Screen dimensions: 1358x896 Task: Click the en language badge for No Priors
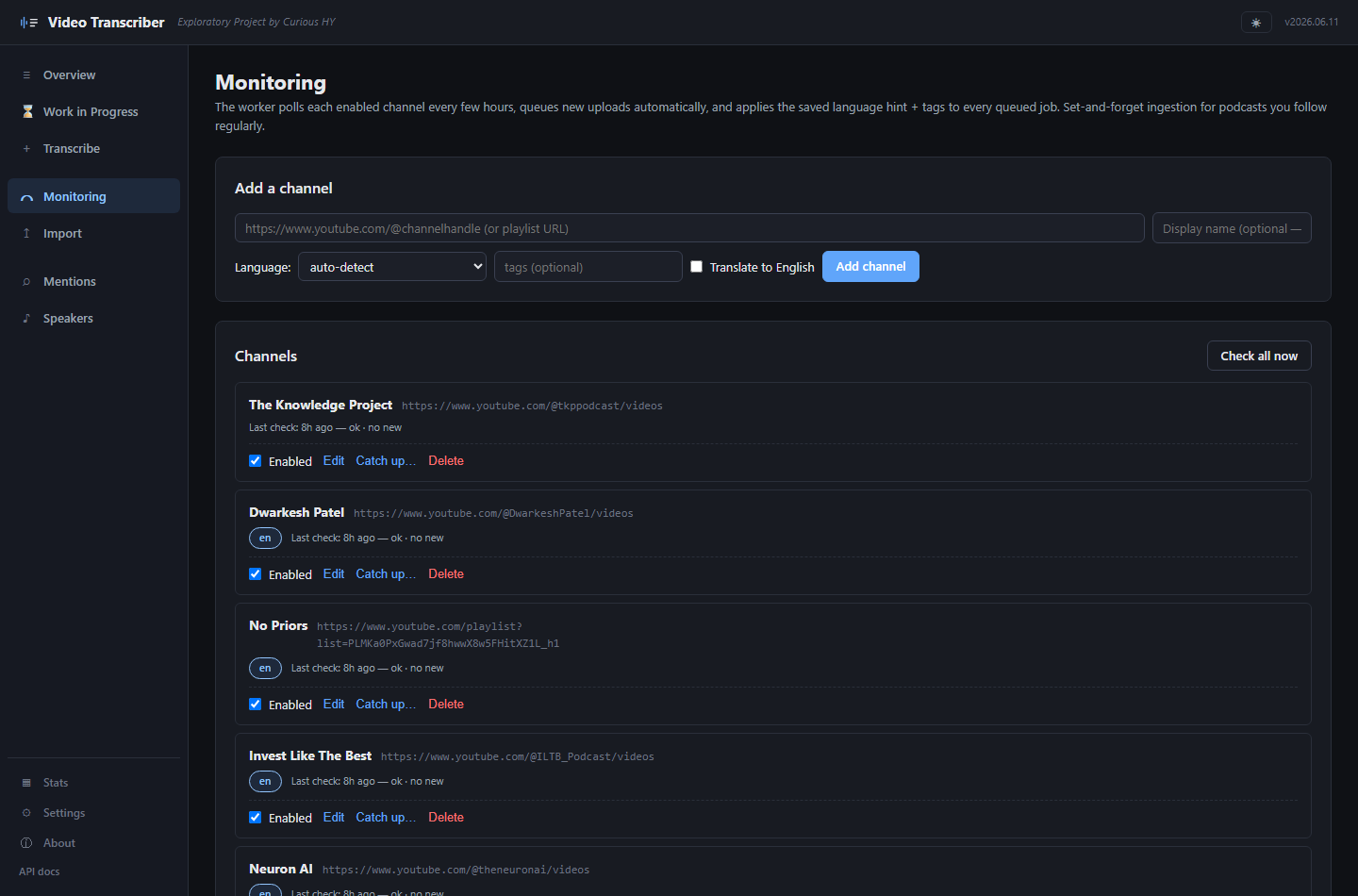coord(265,668)
